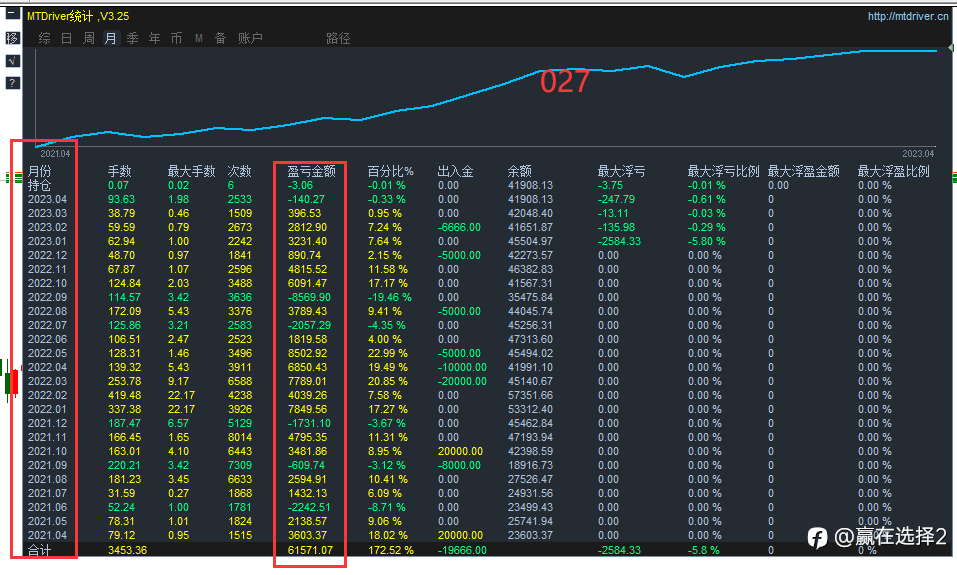Click the 2023.04 marker on chart axis
957x575 pixels.
(x=917, y=153)
